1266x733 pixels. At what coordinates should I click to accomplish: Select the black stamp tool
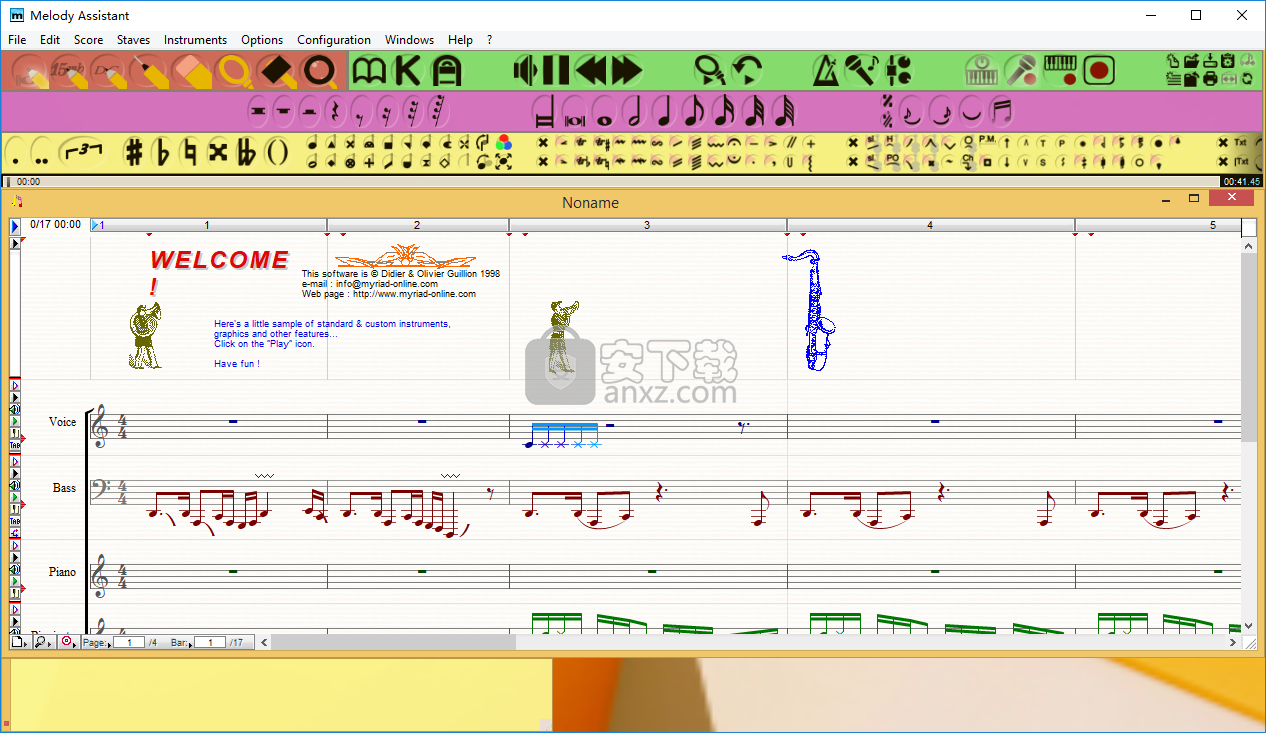(x=276, y=71)
